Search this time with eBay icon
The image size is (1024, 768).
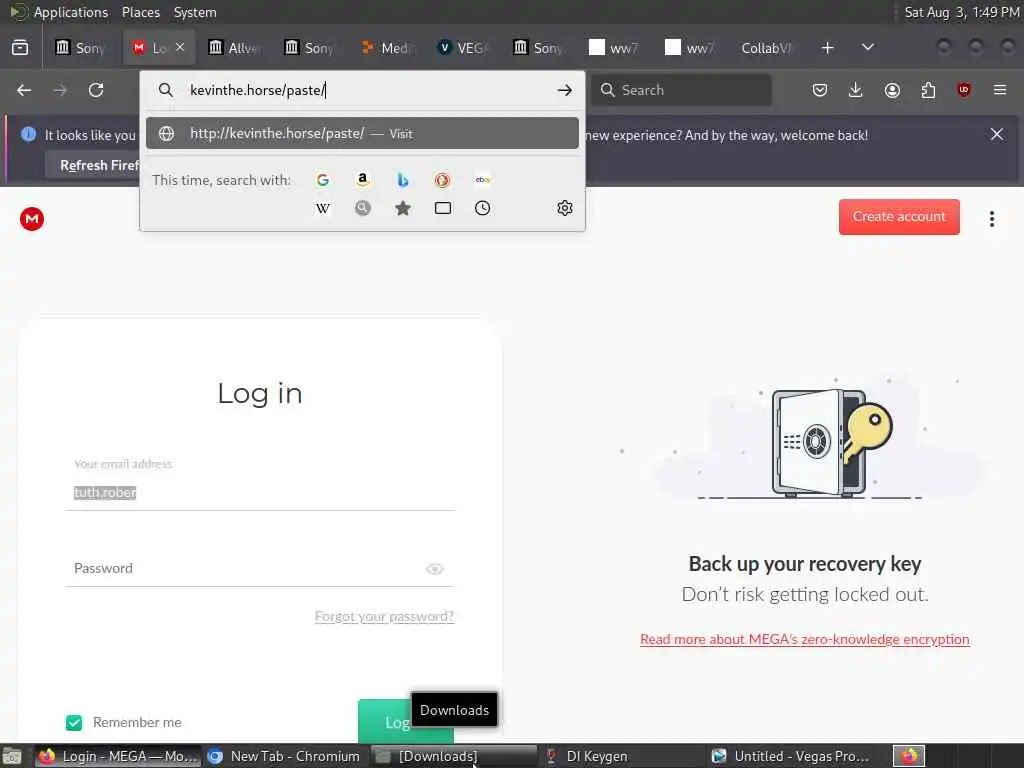point(483,180)
